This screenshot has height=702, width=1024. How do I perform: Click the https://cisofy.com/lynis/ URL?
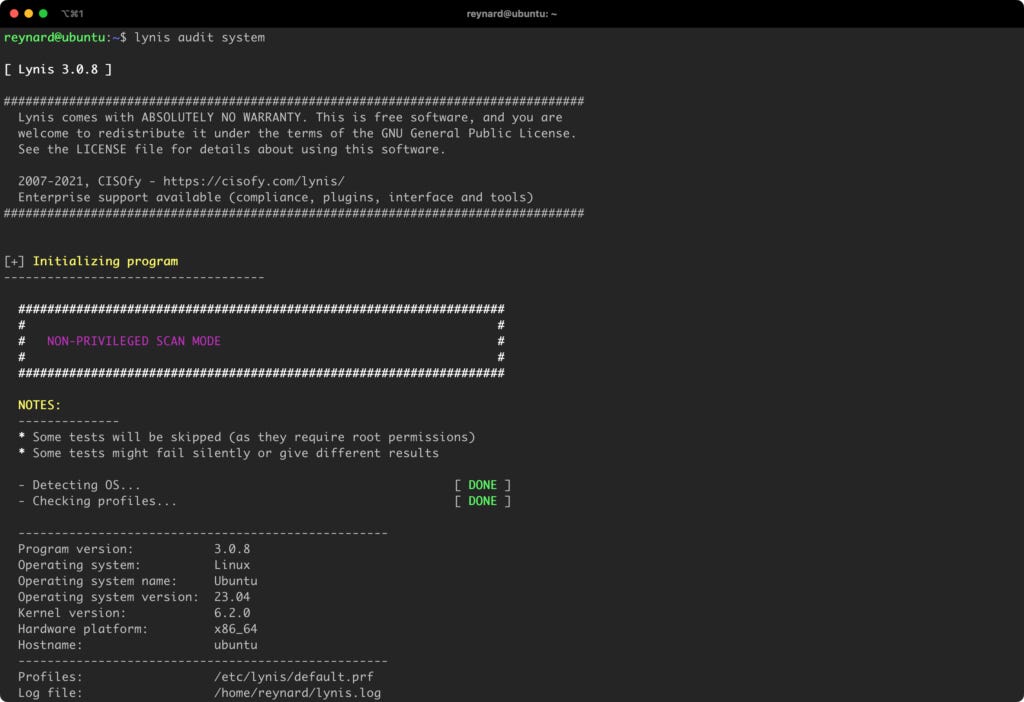coord(253,181)
